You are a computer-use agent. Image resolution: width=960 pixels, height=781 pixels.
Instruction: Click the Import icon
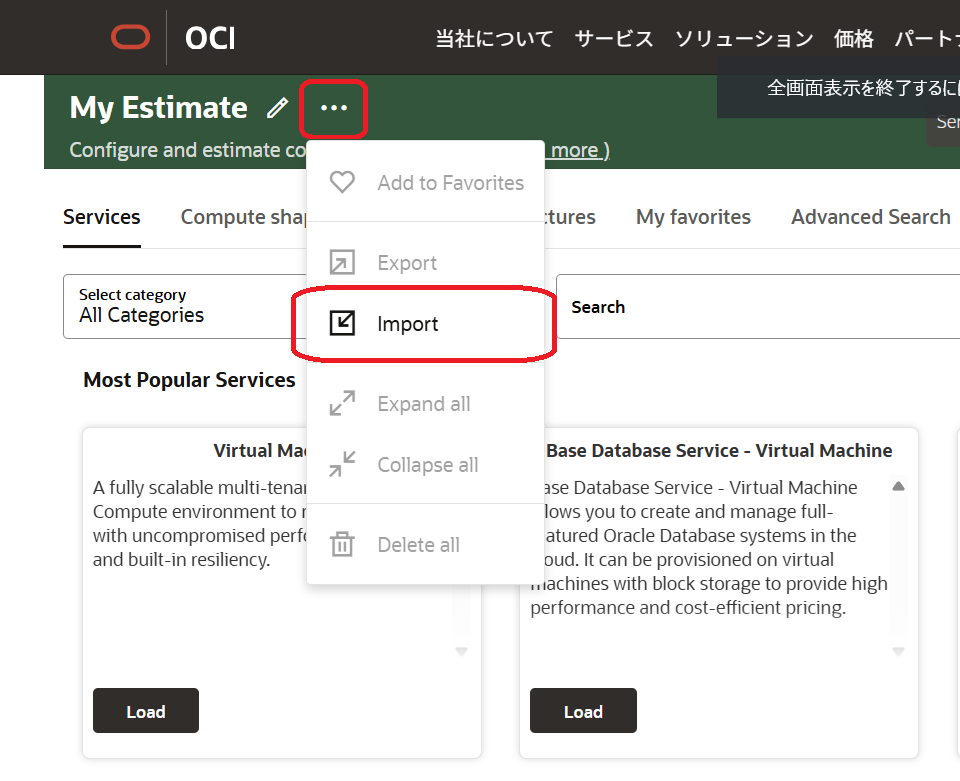pyautogui.click(x=343, y=323)
